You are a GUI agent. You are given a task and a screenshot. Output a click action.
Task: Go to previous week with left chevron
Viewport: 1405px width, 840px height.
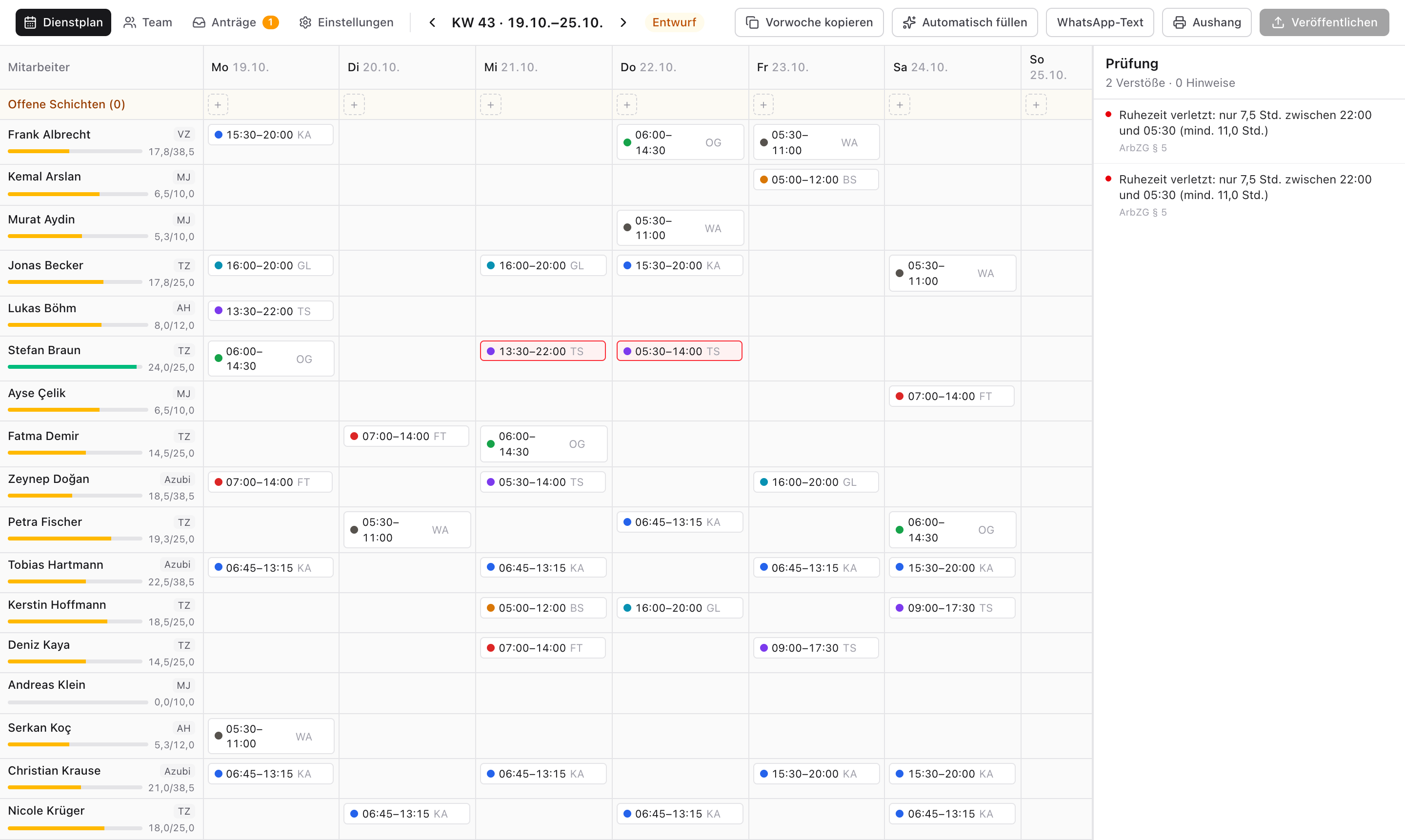tap(433, 22)
